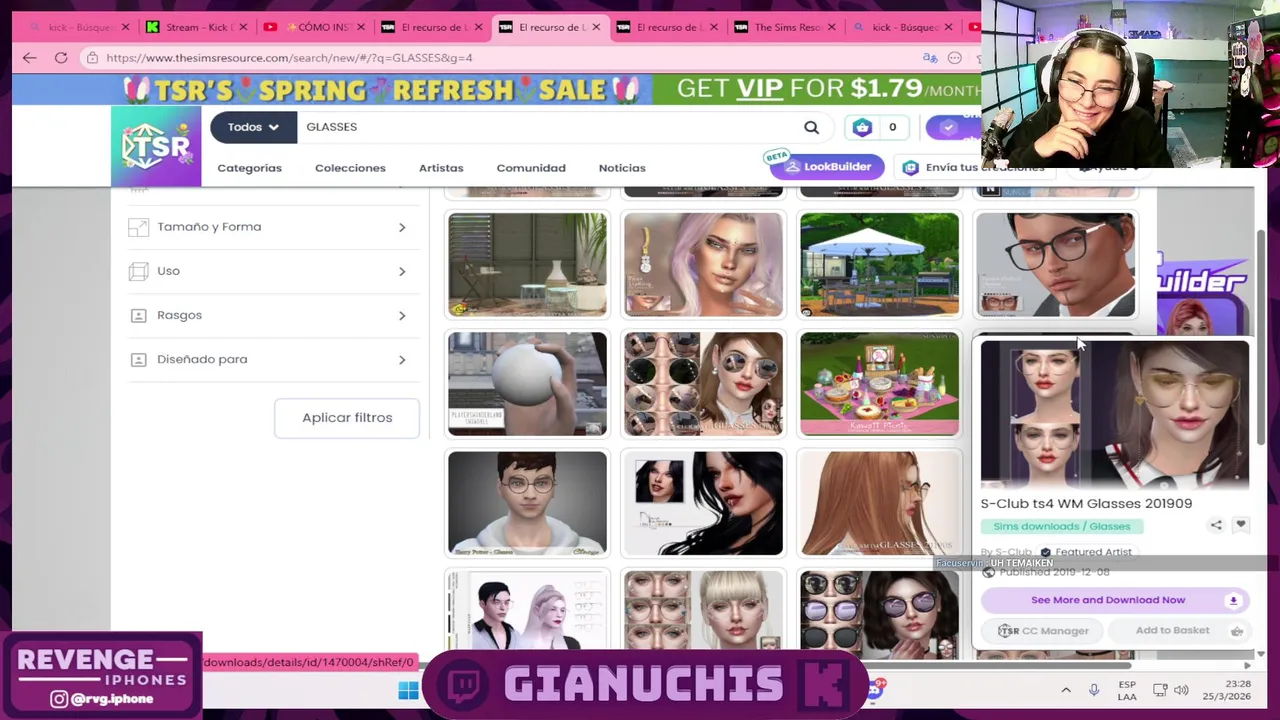
Task: Click the share icon on S-Club popup
Action: (1216, 525)
